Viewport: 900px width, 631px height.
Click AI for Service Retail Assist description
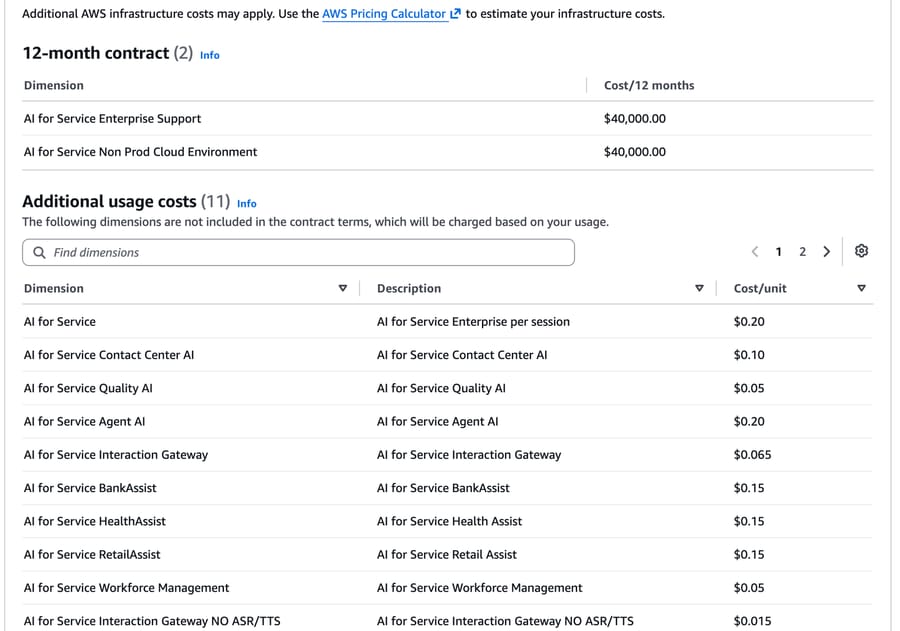pos(447,555)
